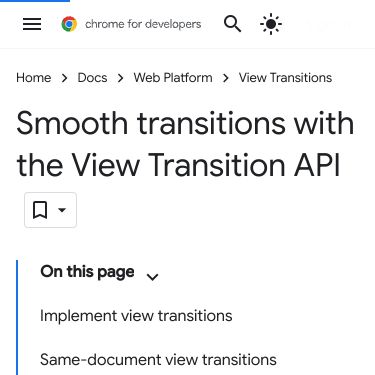The width and height of the screenshot is (375, 375).
Task: Go to Home in the breadcrumb
Action: [34, 78]
